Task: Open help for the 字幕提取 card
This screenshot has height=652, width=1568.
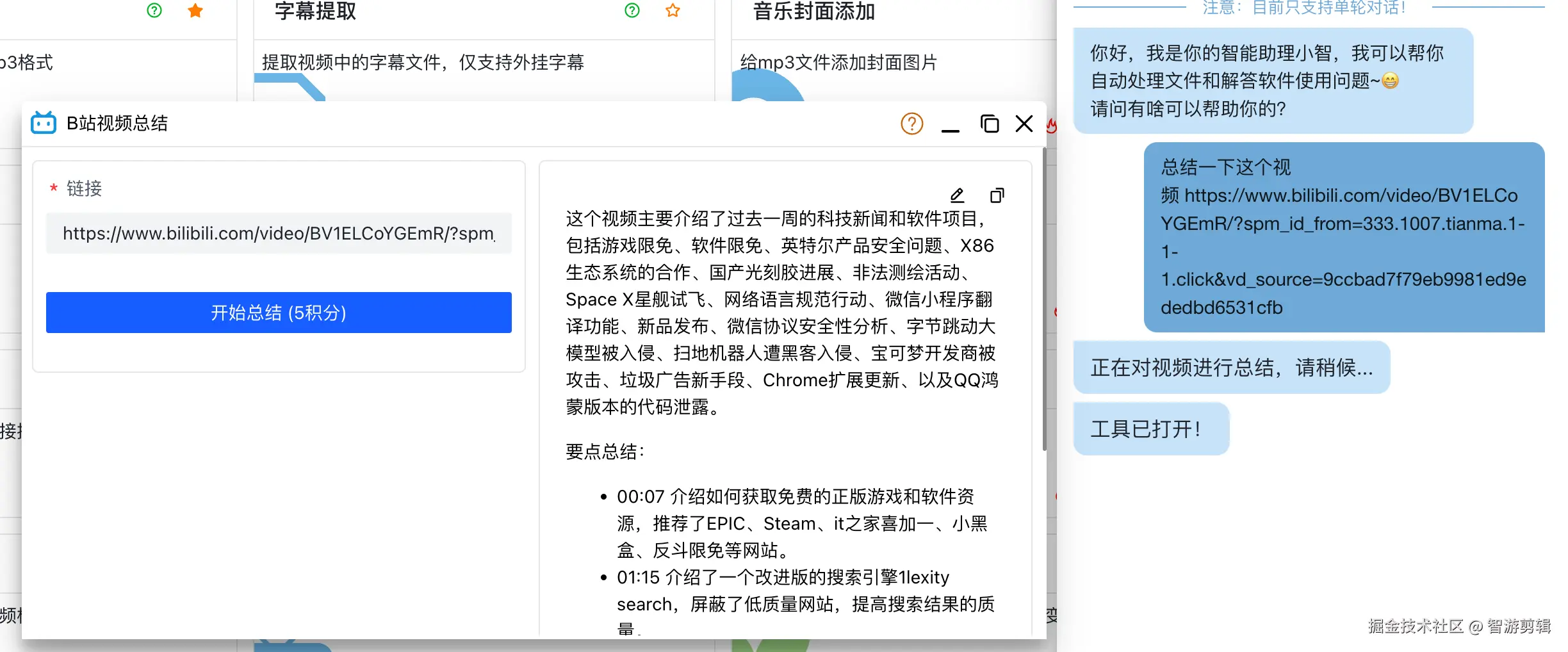Action: pos(632,10)
